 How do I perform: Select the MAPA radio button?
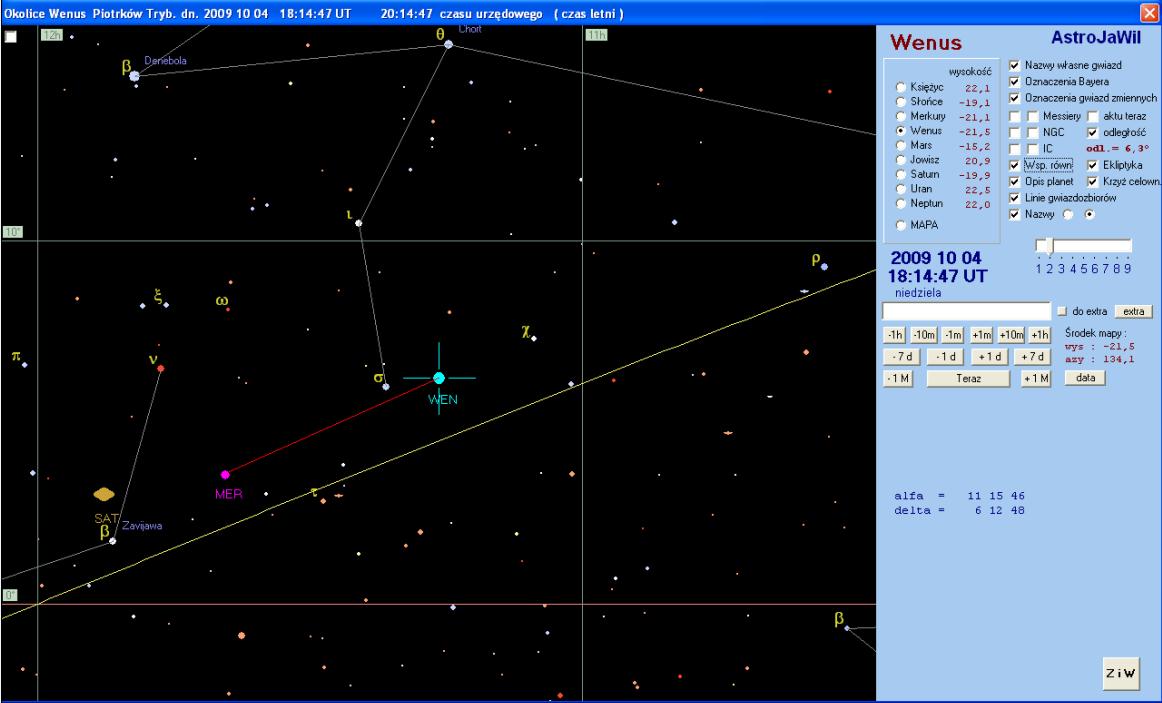click(900, 224)
